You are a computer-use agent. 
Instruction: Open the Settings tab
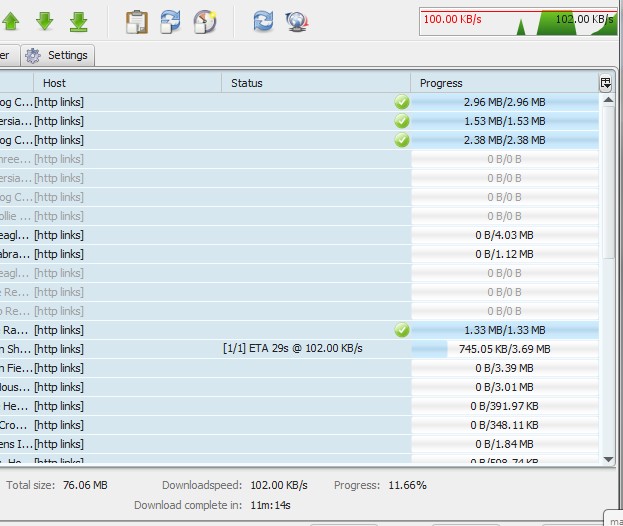point(58,55)
